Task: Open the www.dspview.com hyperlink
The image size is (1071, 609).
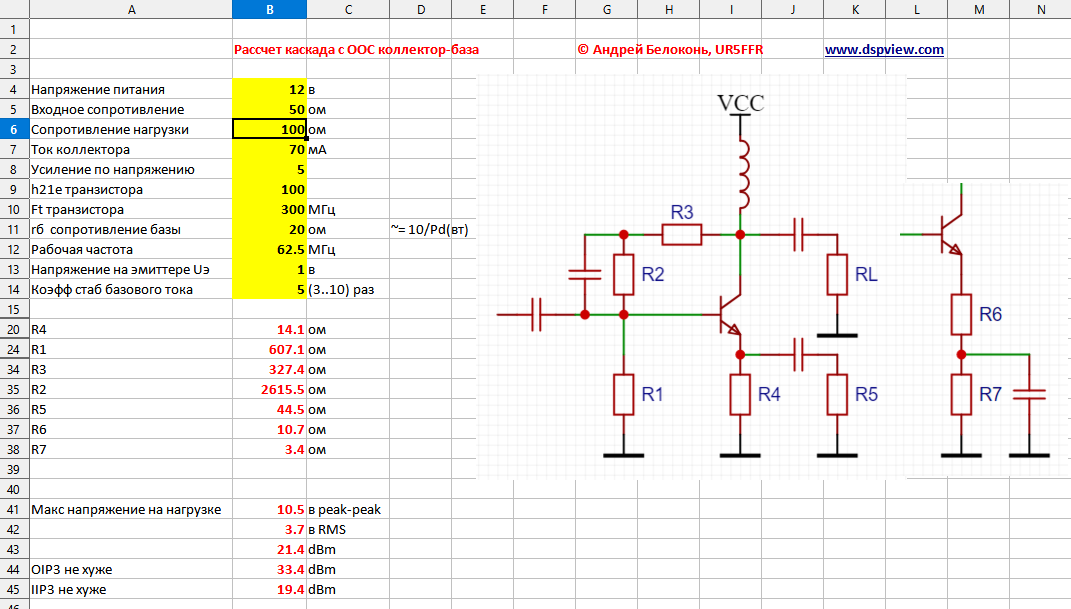Action: (884, 49)
